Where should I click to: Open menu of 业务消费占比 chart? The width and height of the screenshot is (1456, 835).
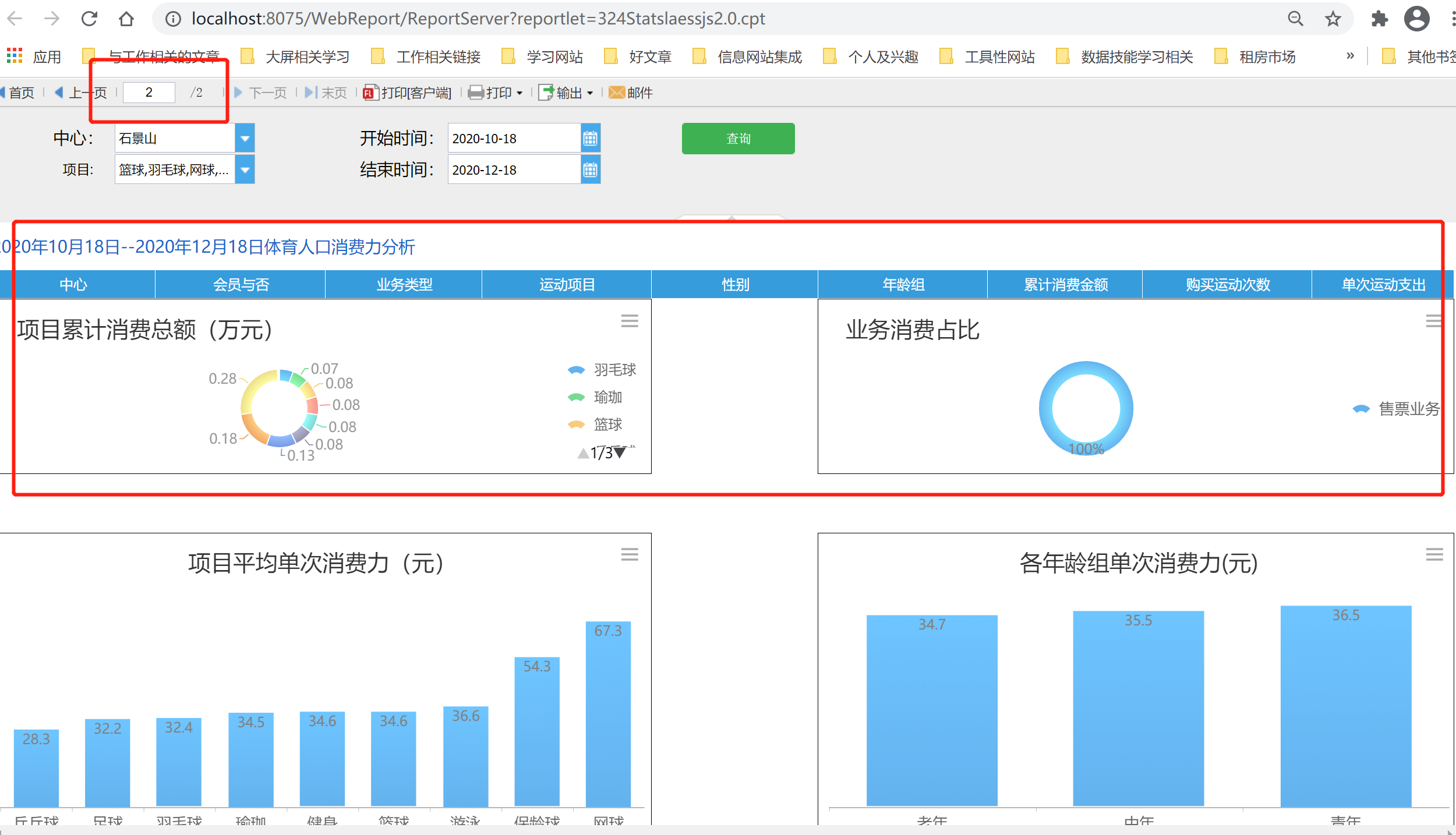click(x=1433, y=321)
